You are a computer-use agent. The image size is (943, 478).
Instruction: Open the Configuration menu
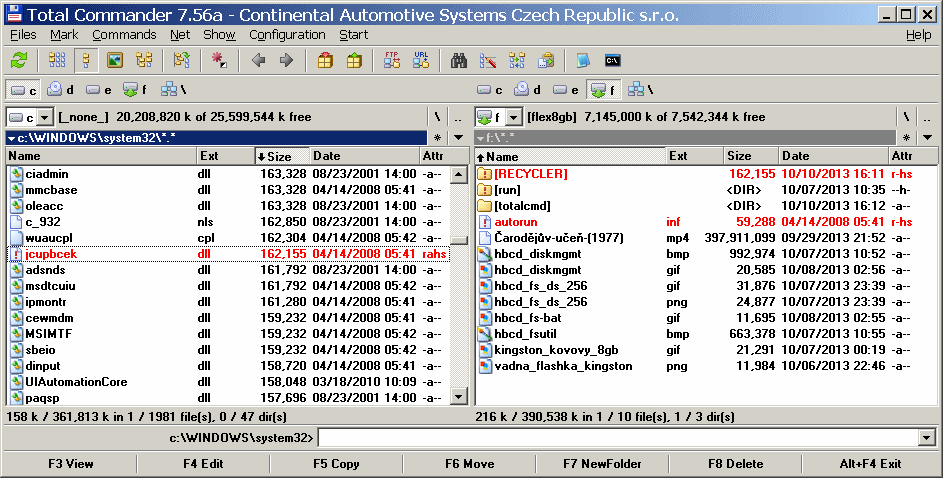(x=287, y=35)
